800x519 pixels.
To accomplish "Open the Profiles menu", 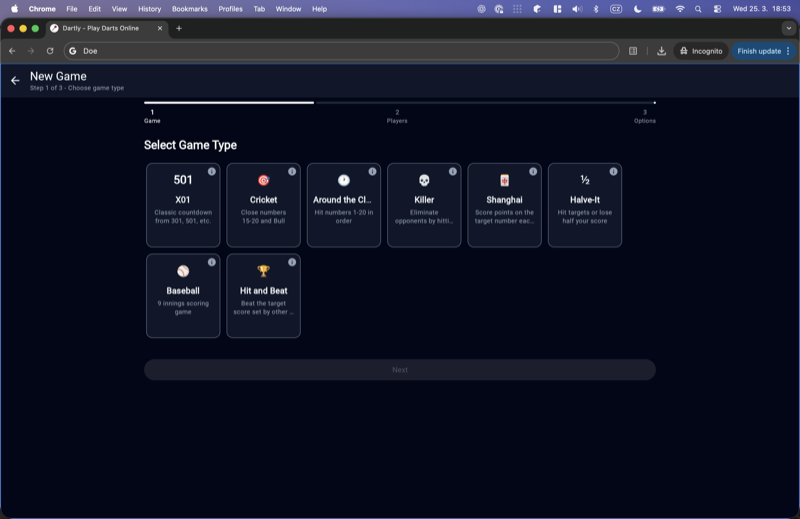I will coord(231,9).
